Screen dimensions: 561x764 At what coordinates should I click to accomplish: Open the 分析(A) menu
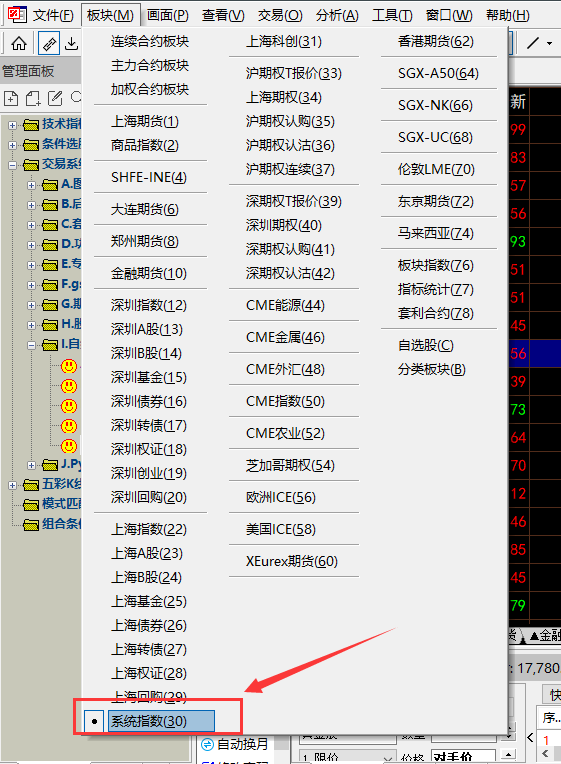pyautogui.click(x=337, y=15)
